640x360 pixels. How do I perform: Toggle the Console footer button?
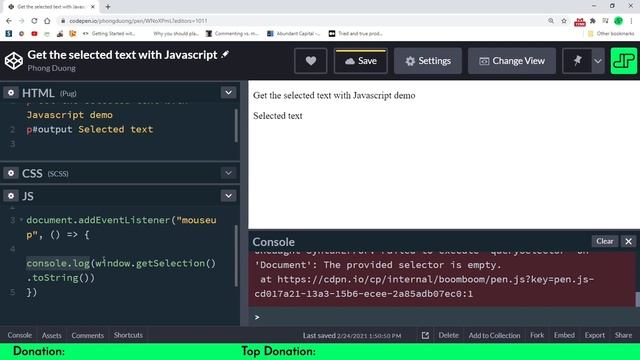pyautogui.click(x=19, y=335)
